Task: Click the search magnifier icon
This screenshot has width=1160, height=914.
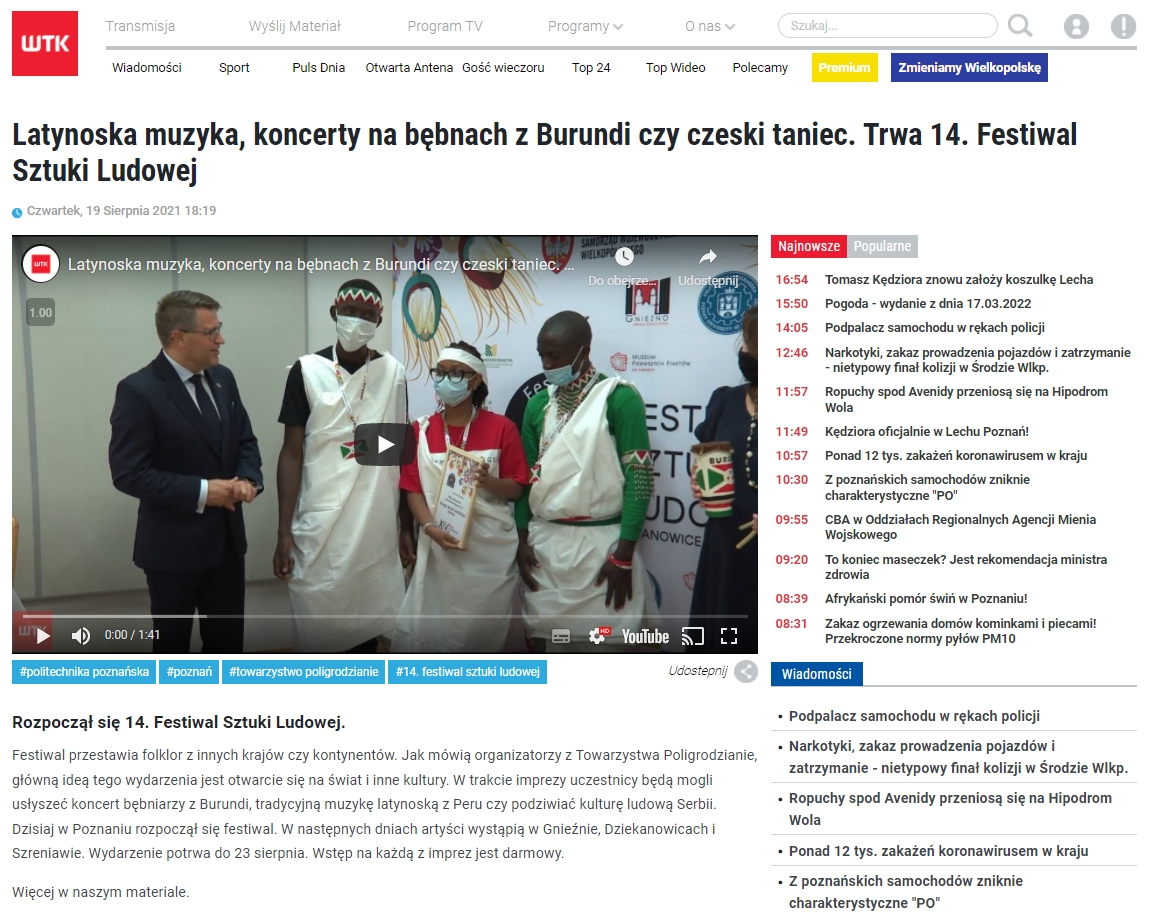Action: 1020,26
